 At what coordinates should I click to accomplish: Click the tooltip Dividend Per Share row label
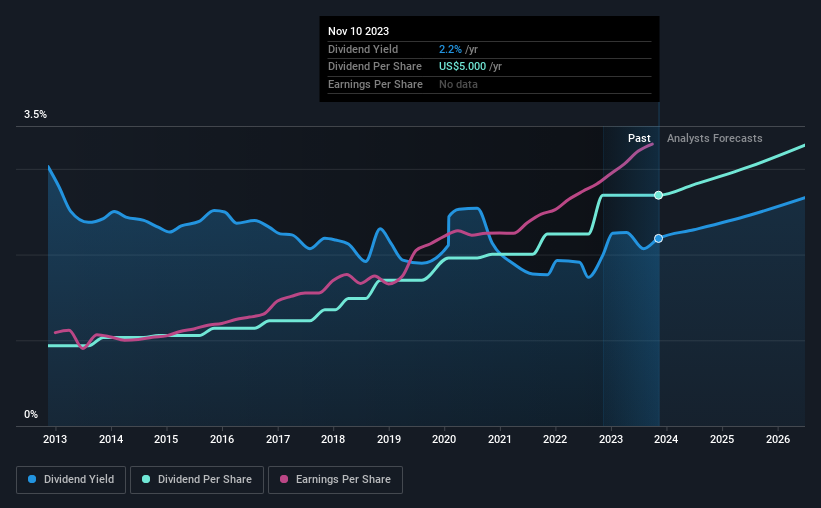point(375,67)
